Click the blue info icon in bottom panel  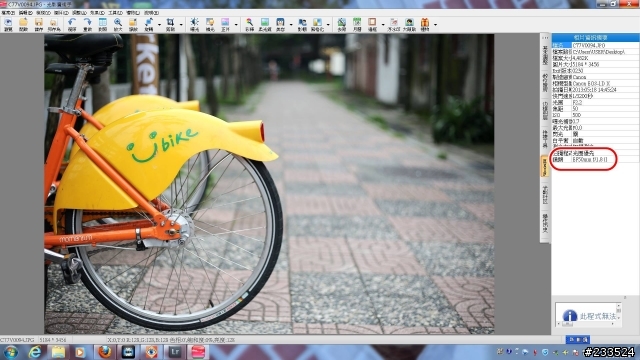tap(569, 316)
